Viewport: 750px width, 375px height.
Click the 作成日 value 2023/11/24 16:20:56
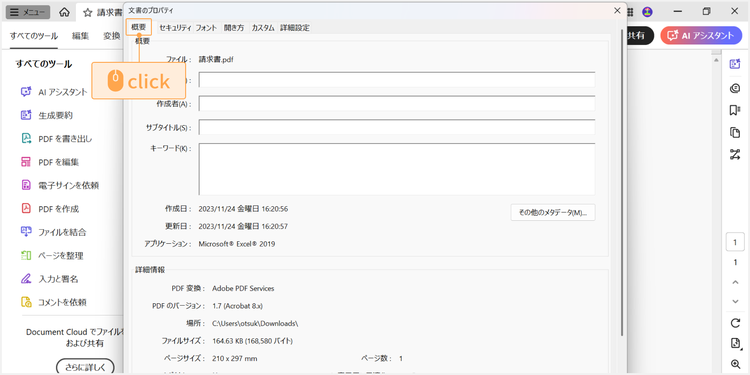tap(243, 209)
